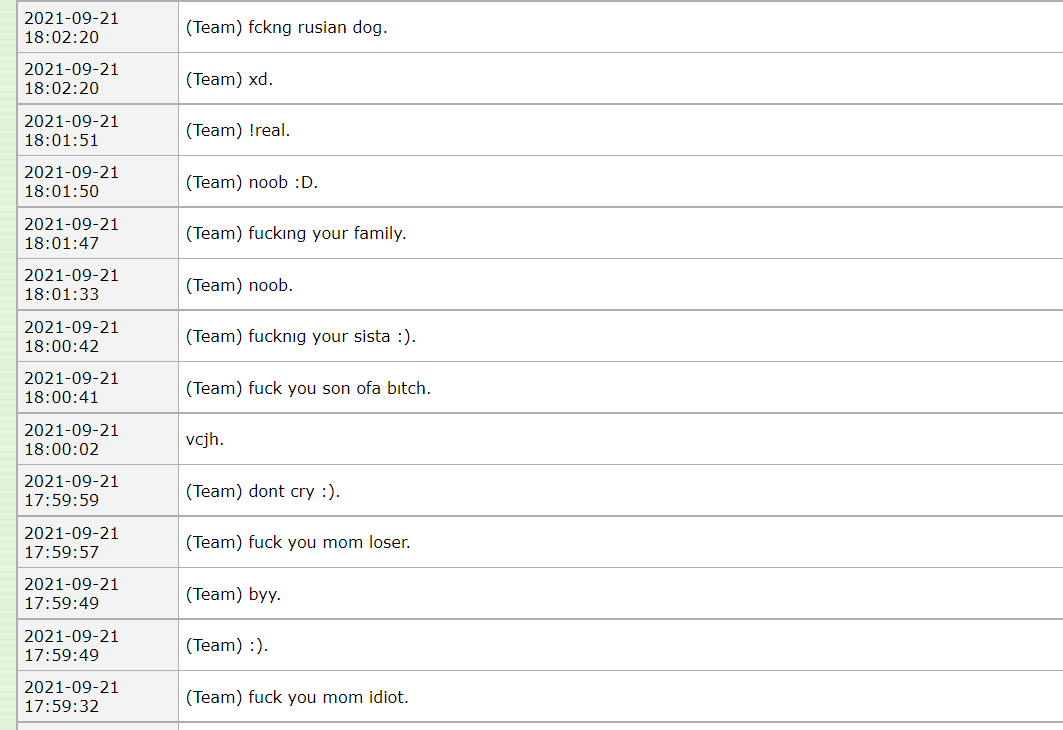The height and width of the screenshot is (730, 1063).
Task: Select the "(Team) !real." chat message
Action: click(x=238, y=130)
